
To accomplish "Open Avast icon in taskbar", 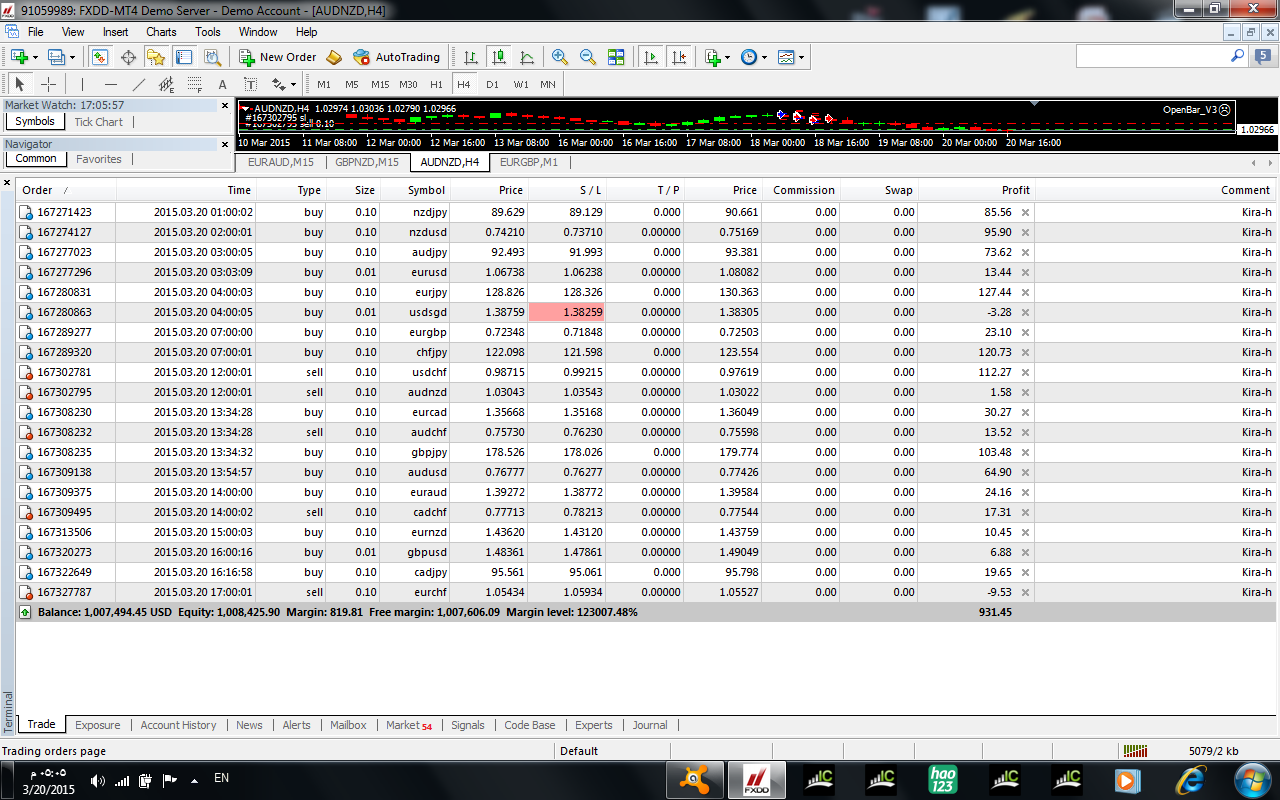I will click(694, 780).
